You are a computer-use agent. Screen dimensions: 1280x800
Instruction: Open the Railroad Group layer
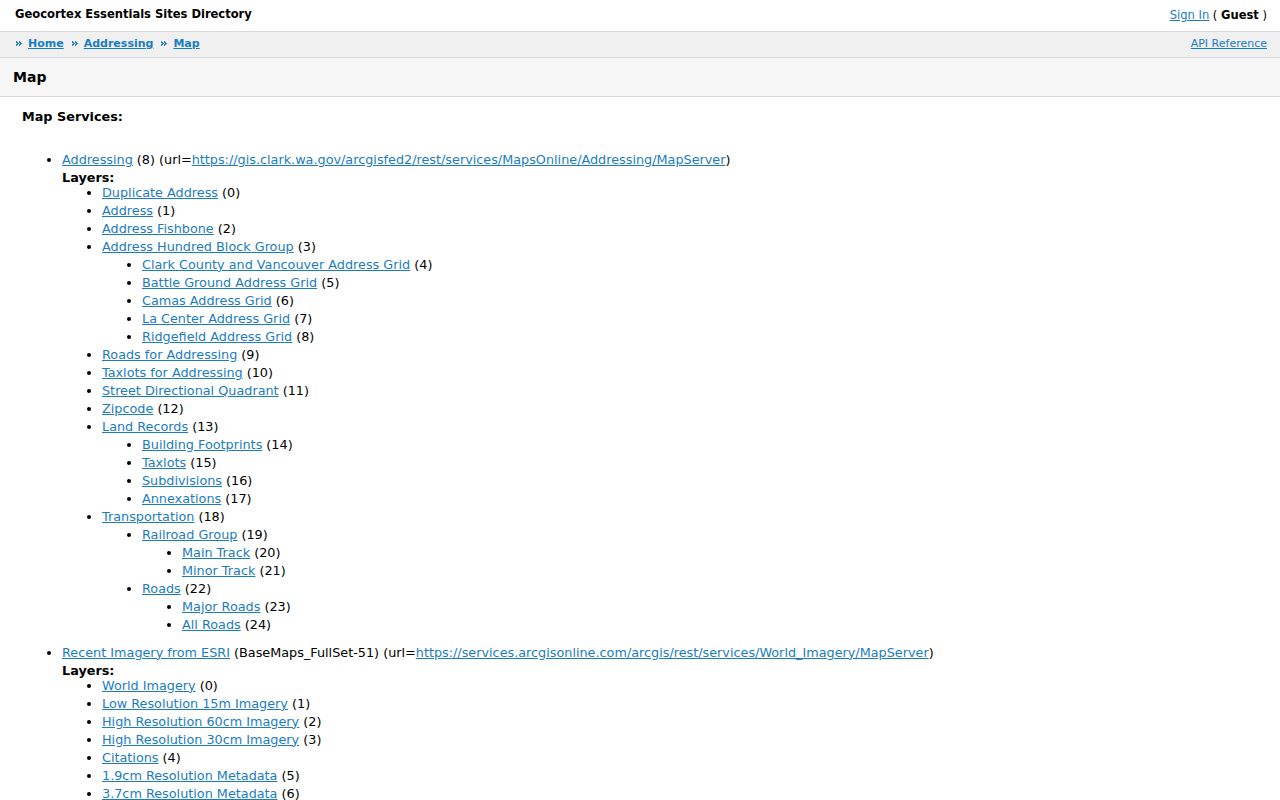[x=190, y=535]
